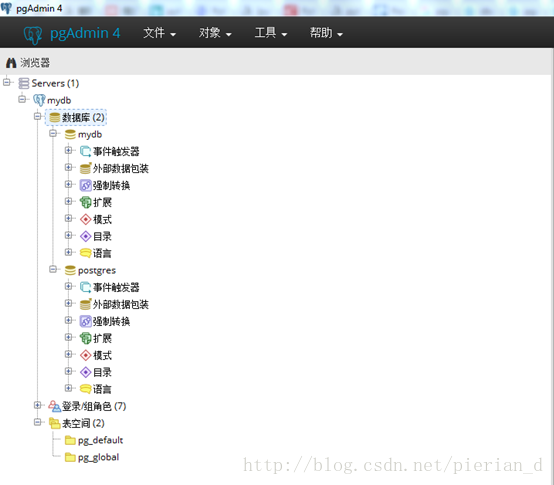Select the postgres database label

point(97,271)
